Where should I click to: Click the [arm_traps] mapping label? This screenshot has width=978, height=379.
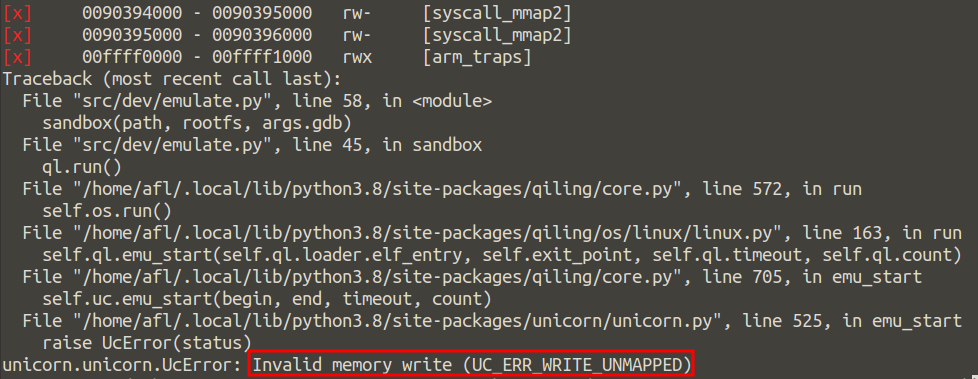coord(477,58)
